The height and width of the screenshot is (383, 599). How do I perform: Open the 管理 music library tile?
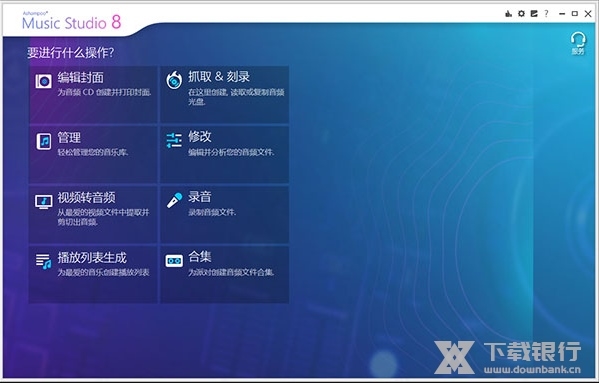pyautogui.click(x=93, y=154)
